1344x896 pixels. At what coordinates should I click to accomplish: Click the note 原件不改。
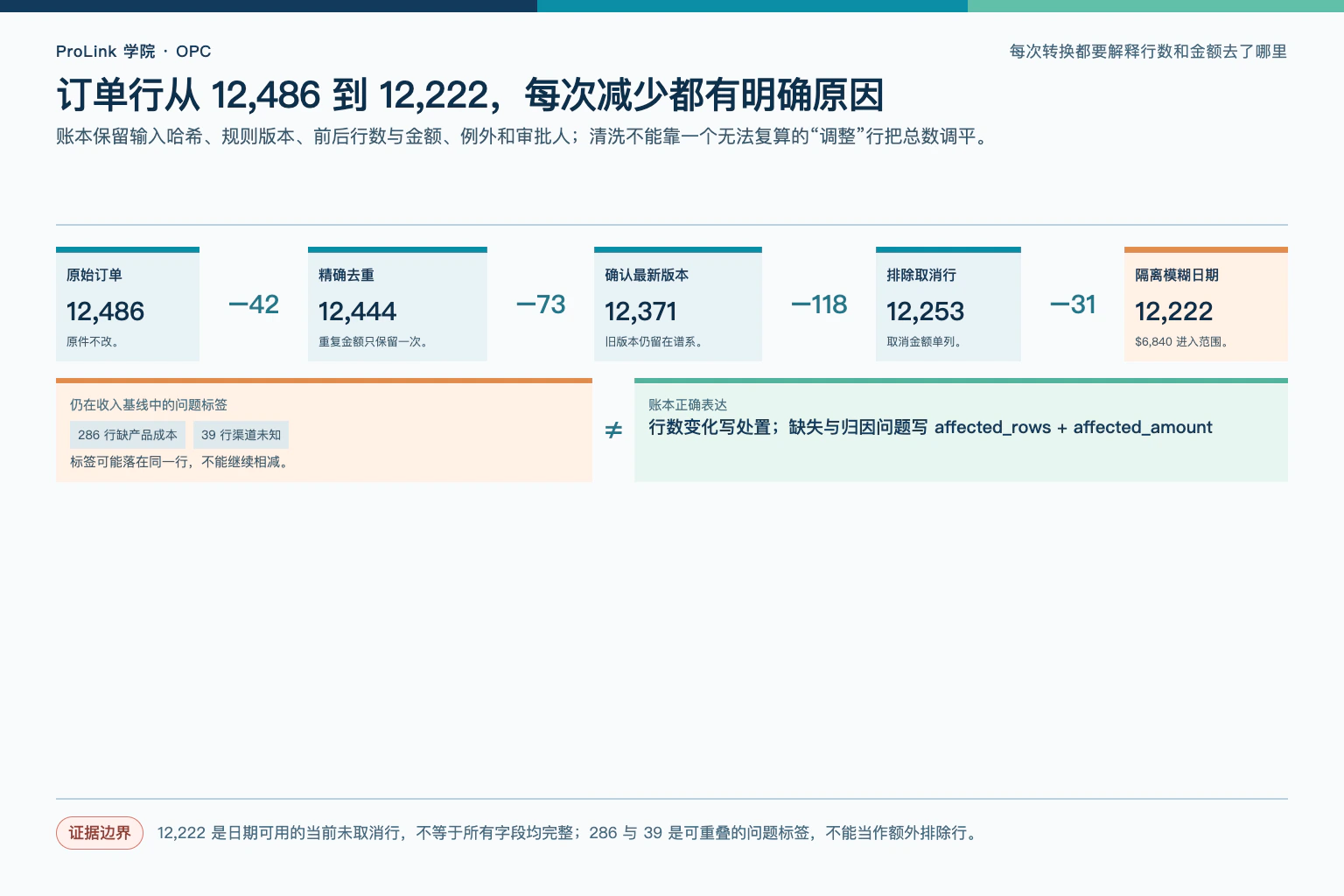[93, 342]
